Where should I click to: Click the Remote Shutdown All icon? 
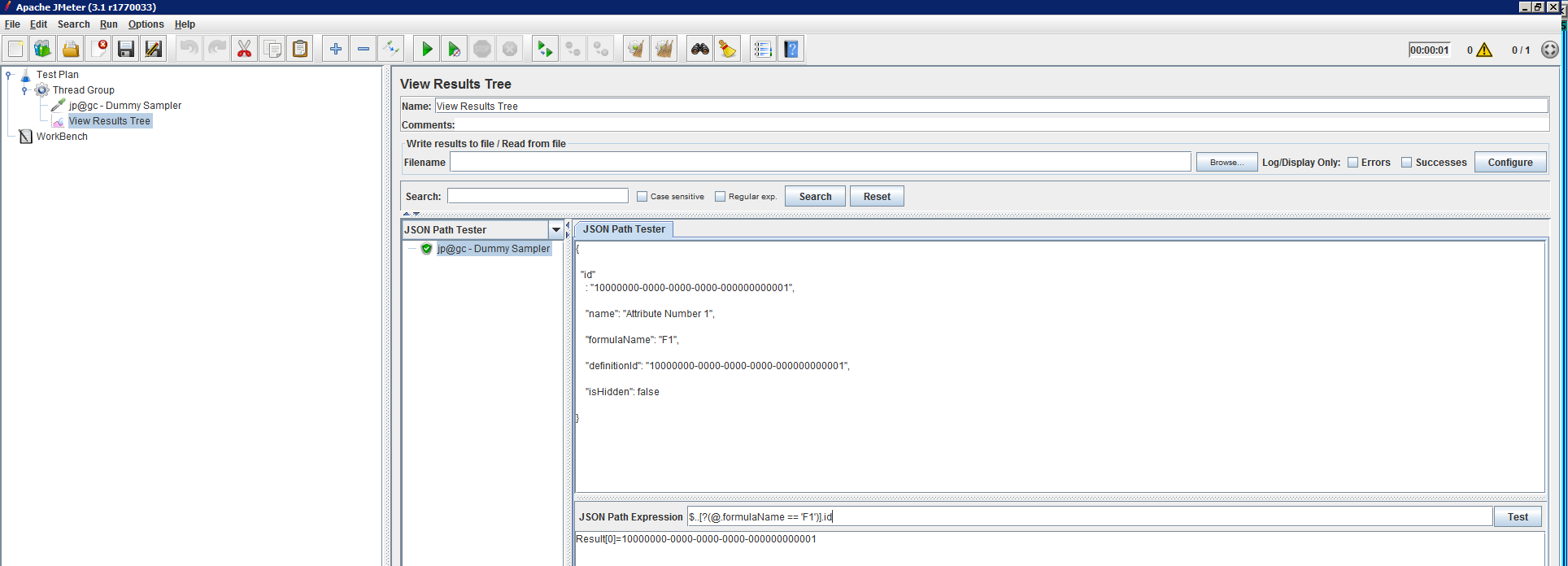[x=601, y=49]
